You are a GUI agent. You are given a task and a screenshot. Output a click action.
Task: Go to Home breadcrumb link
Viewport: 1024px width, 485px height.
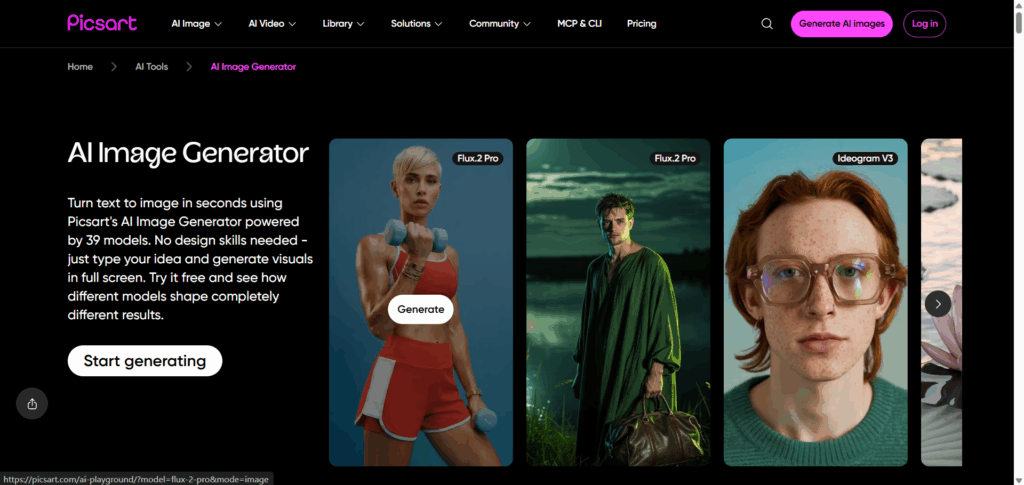(x=80, y=67)
